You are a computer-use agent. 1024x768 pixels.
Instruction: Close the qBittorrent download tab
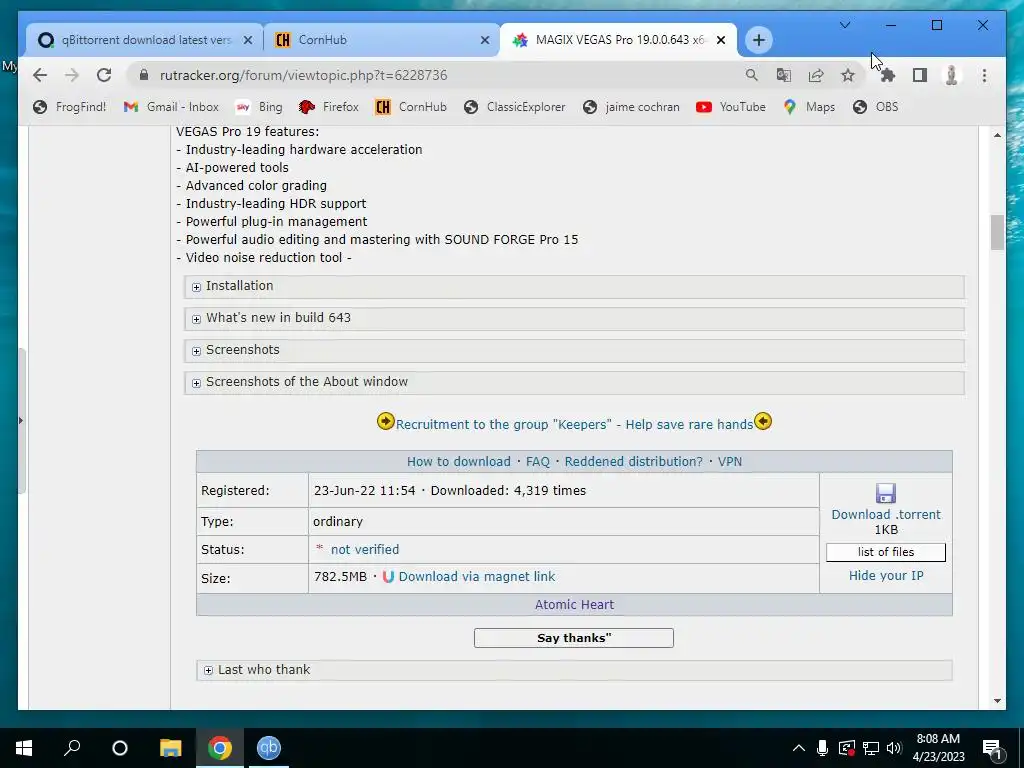(248, 40)
